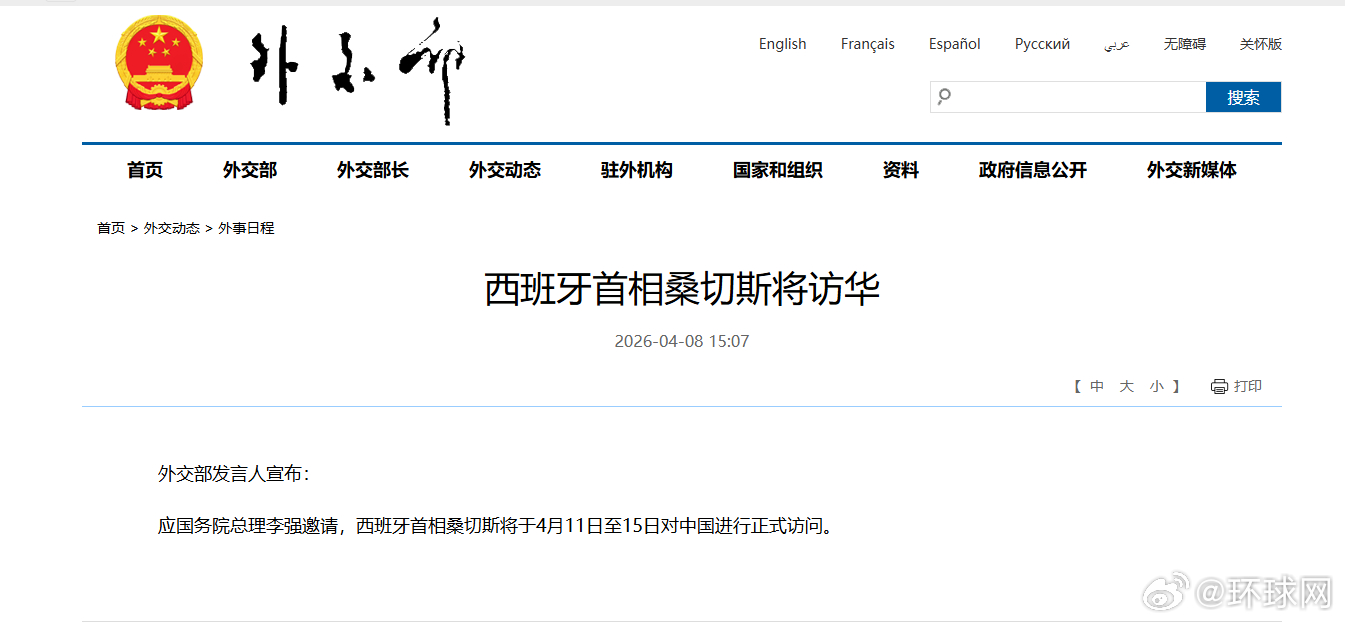1345x624 pixels.
Task: Open the 外交动态 navigation item
Action: point(504,170)
